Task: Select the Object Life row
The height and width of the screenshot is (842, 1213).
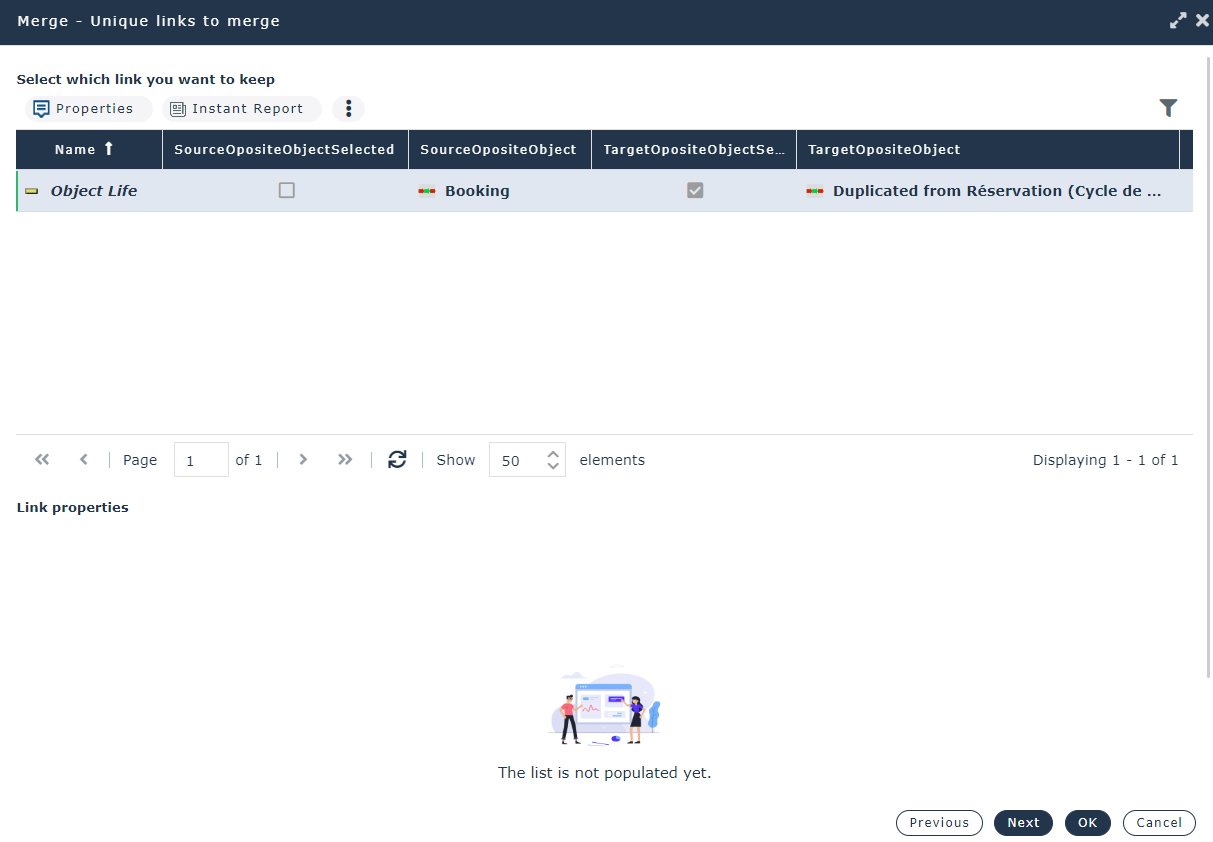Action: [x=94, y=191]
